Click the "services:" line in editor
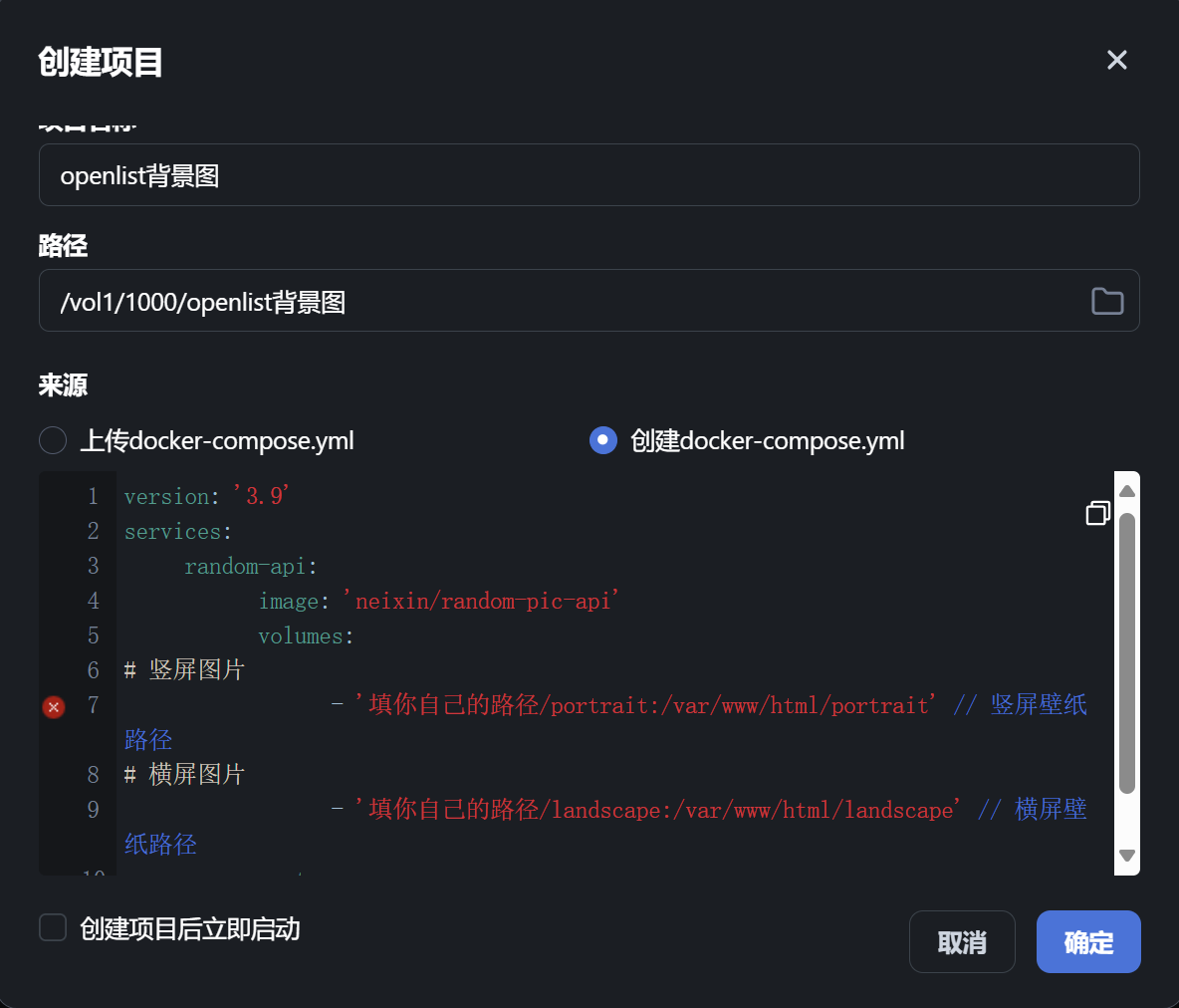 (x=178, y=531)
